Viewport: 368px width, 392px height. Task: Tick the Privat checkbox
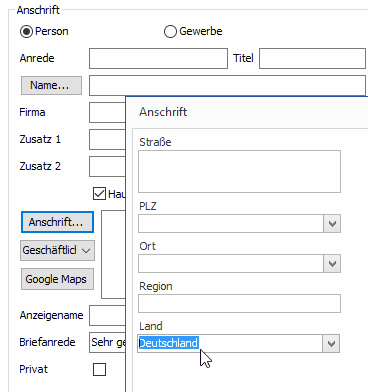click(x=99, y=369)
